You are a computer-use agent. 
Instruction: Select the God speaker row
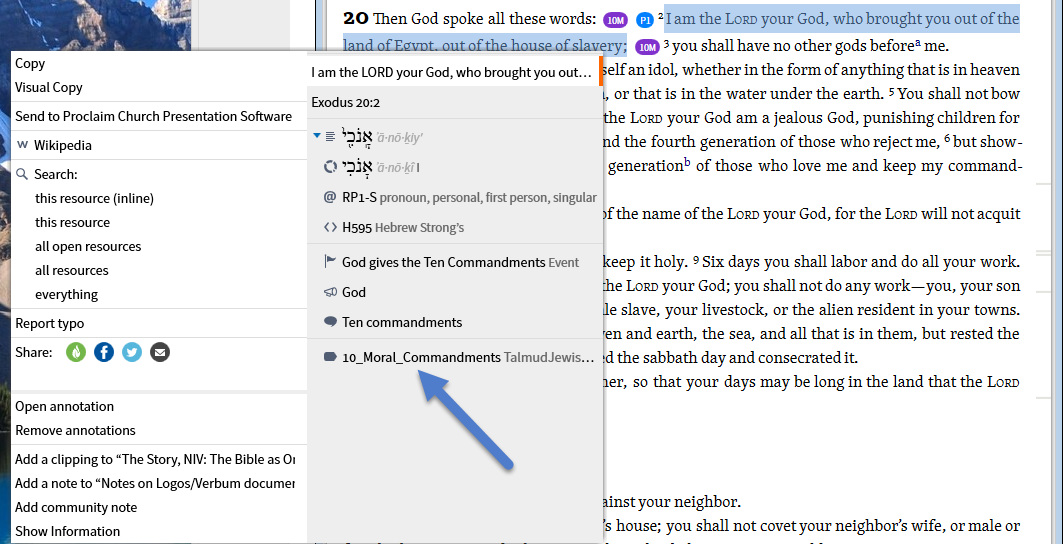click(455, 292)
